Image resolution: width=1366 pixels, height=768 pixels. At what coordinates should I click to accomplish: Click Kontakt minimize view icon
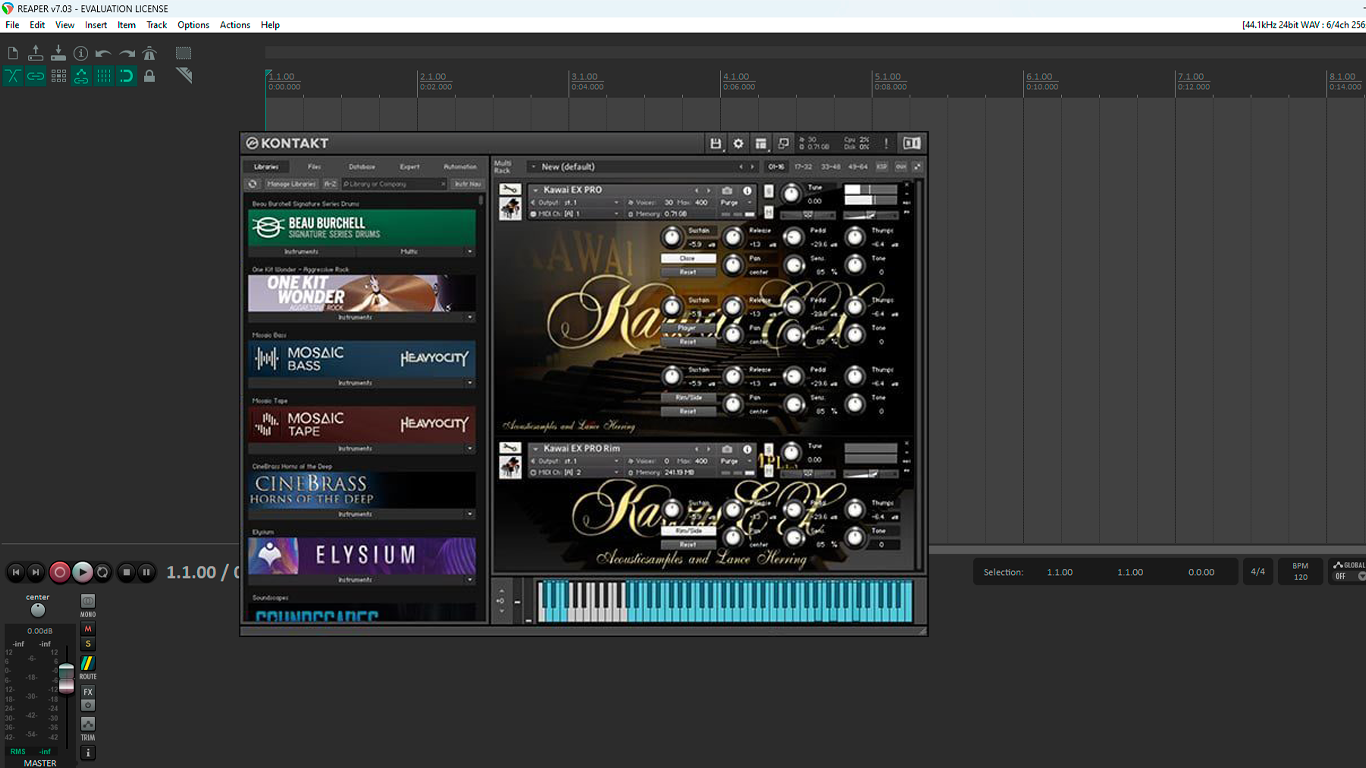(x=784, y=144)
